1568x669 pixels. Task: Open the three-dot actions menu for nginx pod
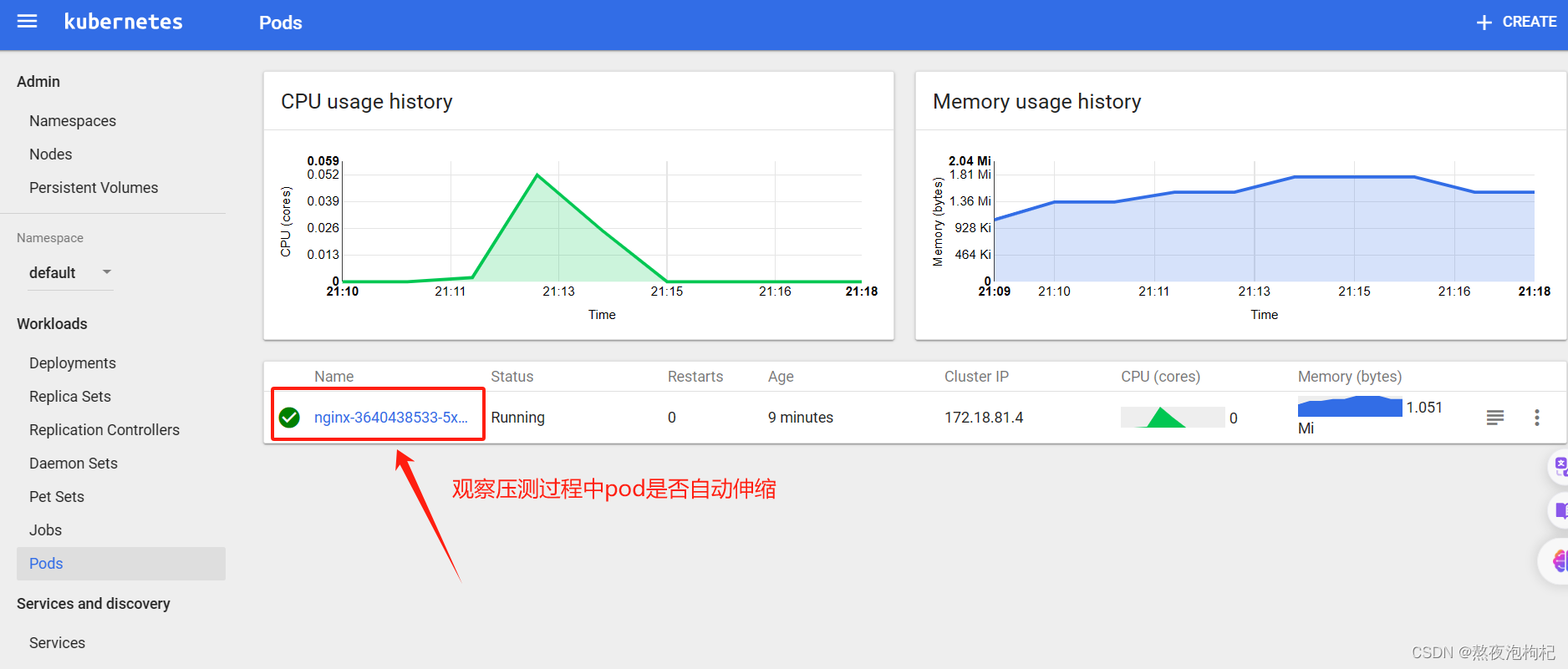pos(1536,418)
